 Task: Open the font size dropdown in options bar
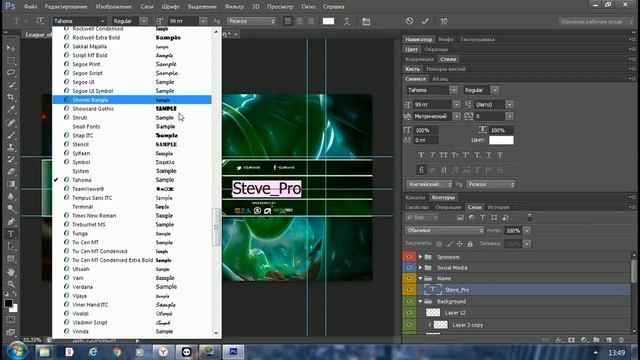(x=203, y=21)
